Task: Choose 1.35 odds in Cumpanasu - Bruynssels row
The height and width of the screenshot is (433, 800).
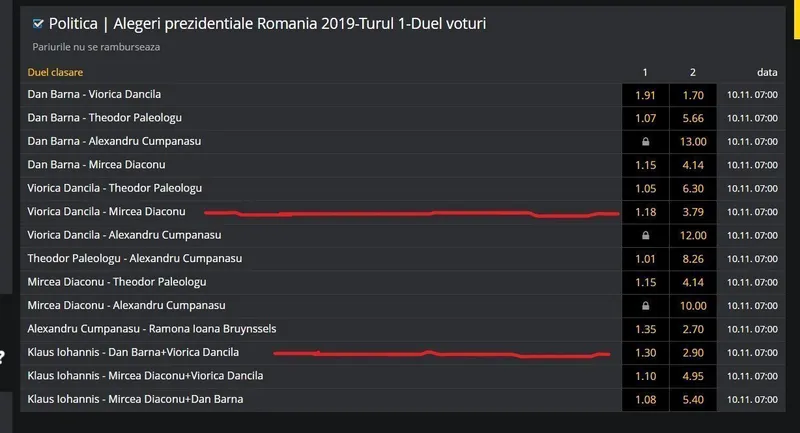Action: pyautogui.click(x=645, y=328)
